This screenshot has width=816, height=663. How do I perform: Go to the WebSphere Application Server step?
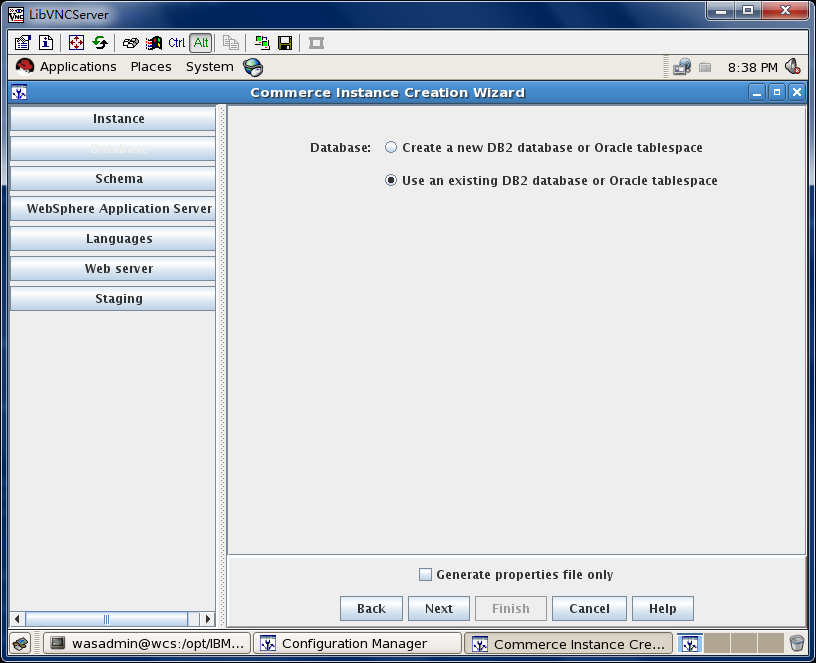pyautogui.click(x=113, y=209)
